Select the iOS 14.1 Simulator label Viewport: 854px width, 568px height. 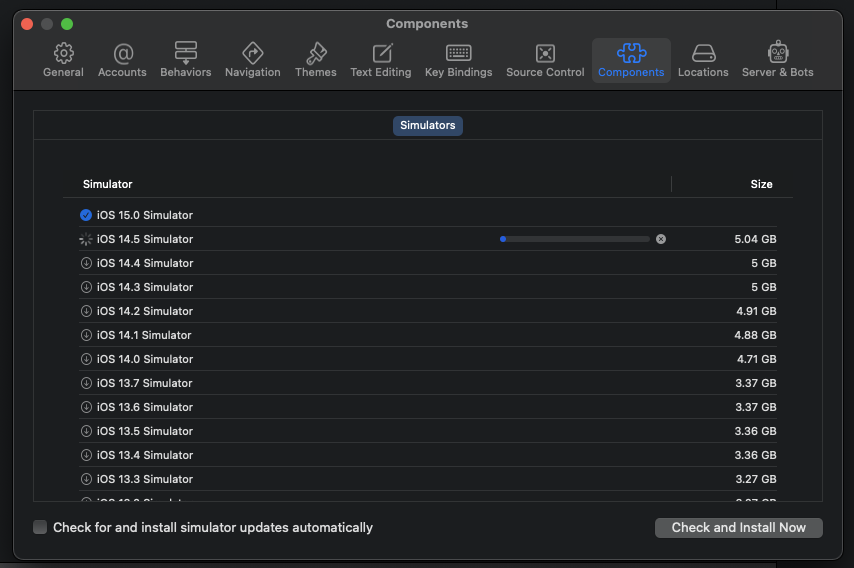(x=144, y=335)
